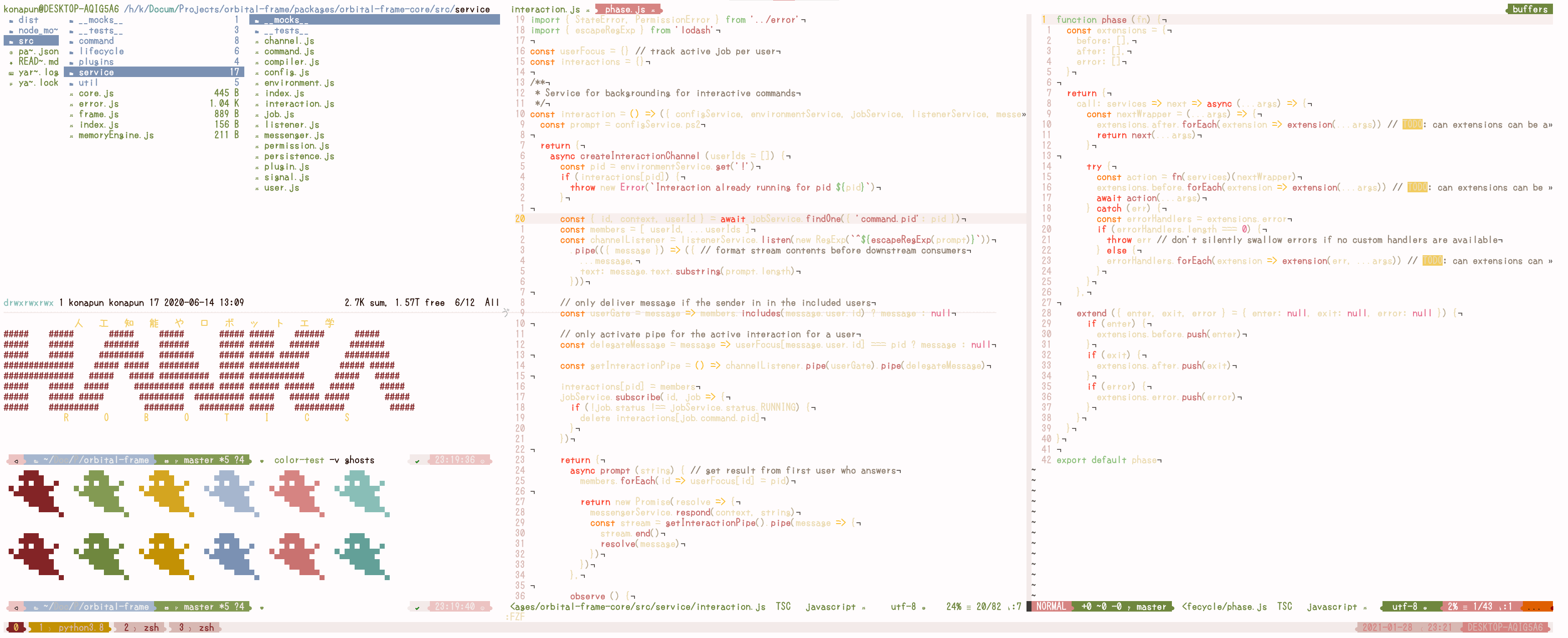Switch to the interaction.js buffer tab

click(x=546, y=10)
